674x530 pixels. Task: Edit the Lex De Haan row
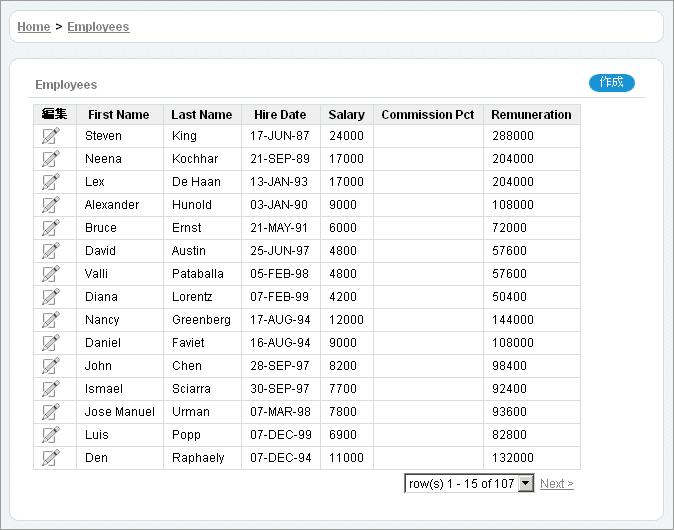(51, 182)
